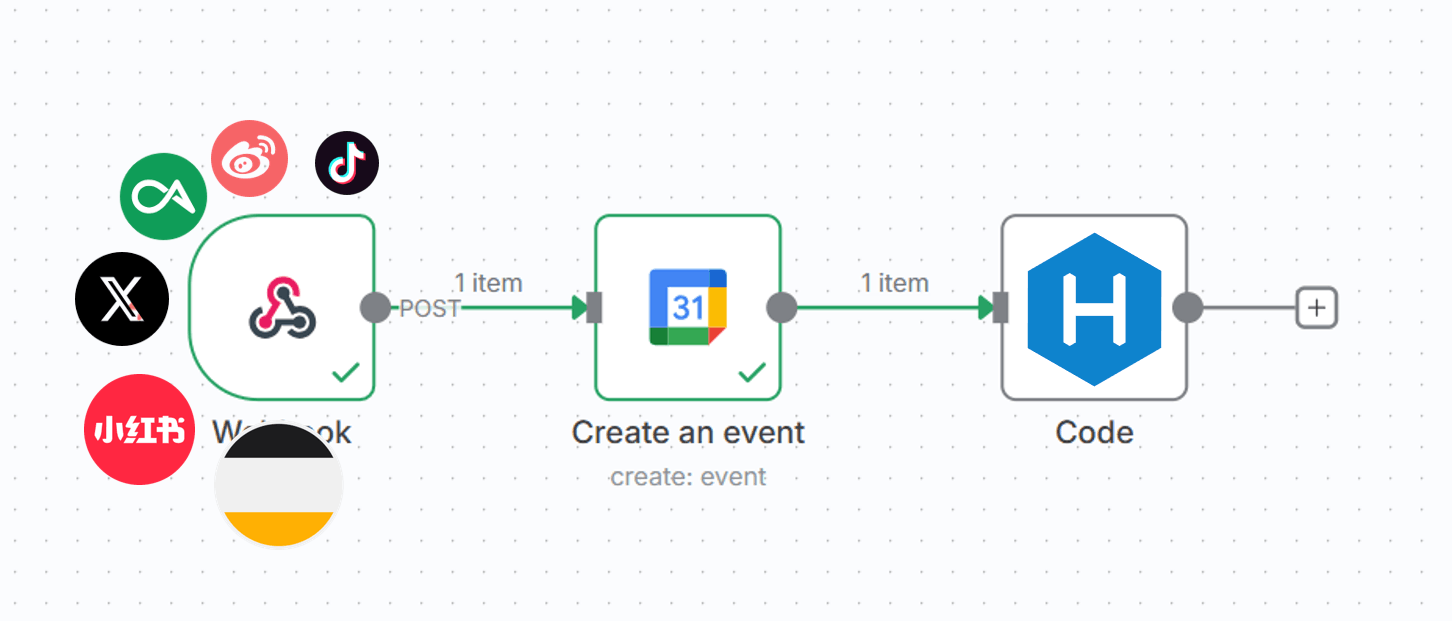1452x621 pixels.
Task: Click the X (Twitter) icon
Action: pyautogui.click(x=122, y=299)
